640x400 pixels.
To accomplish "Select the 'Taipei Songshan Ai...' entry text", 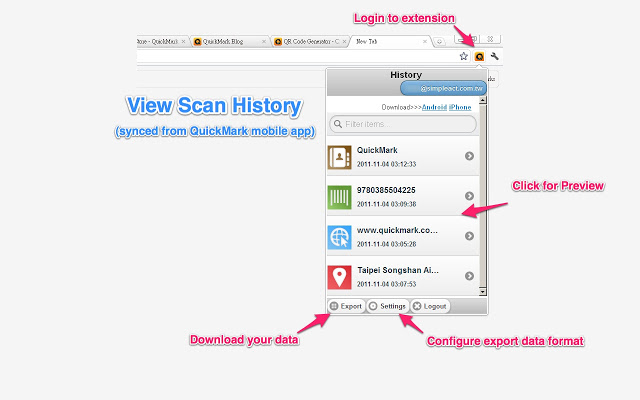I will point(398,270).
